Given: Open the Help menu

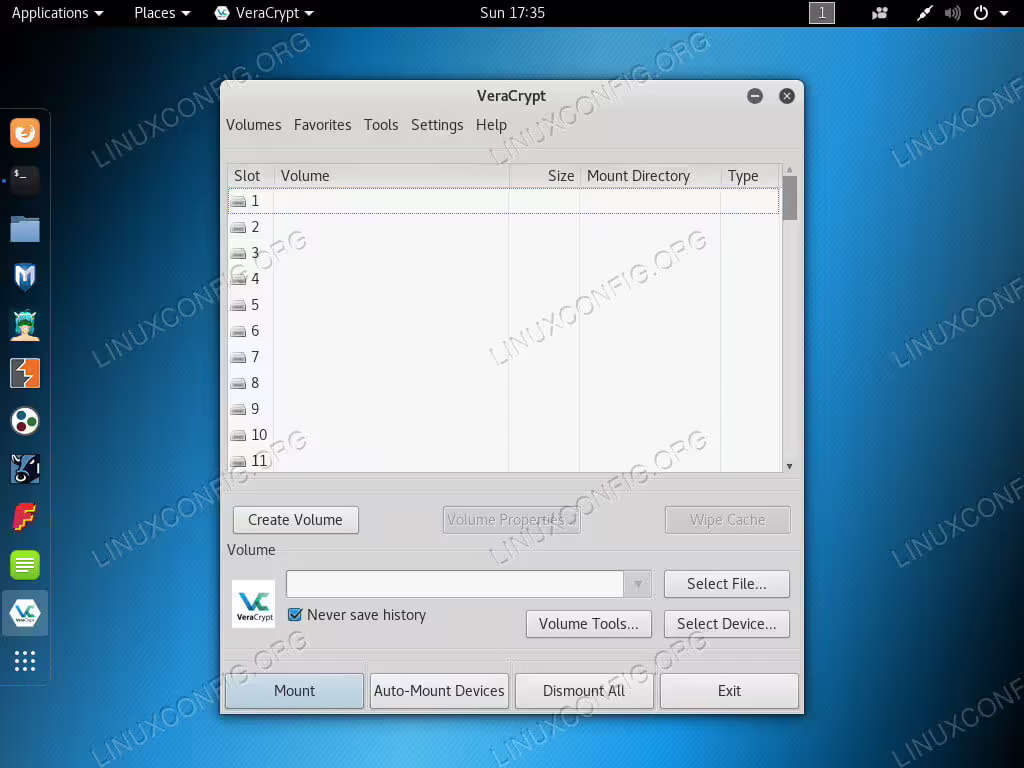Looking at the screenshot, I should click(491, 125).
